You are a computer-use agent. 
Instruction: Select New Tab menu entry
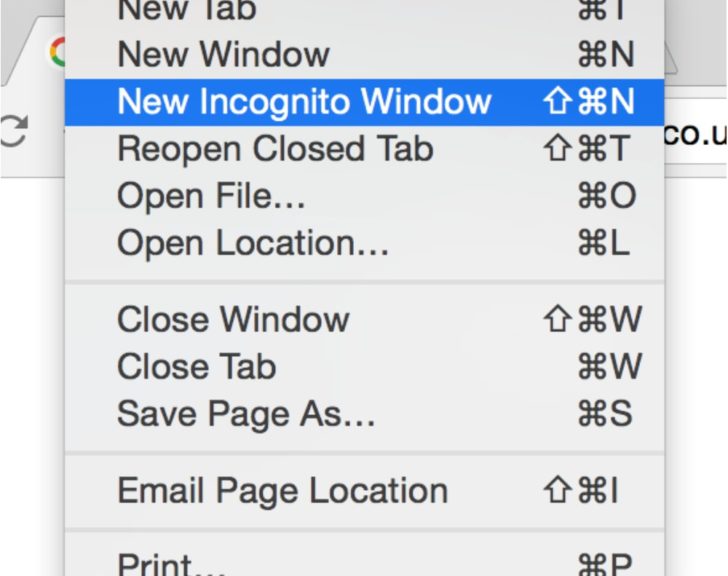pyautogui.click(x=364, y=10)
